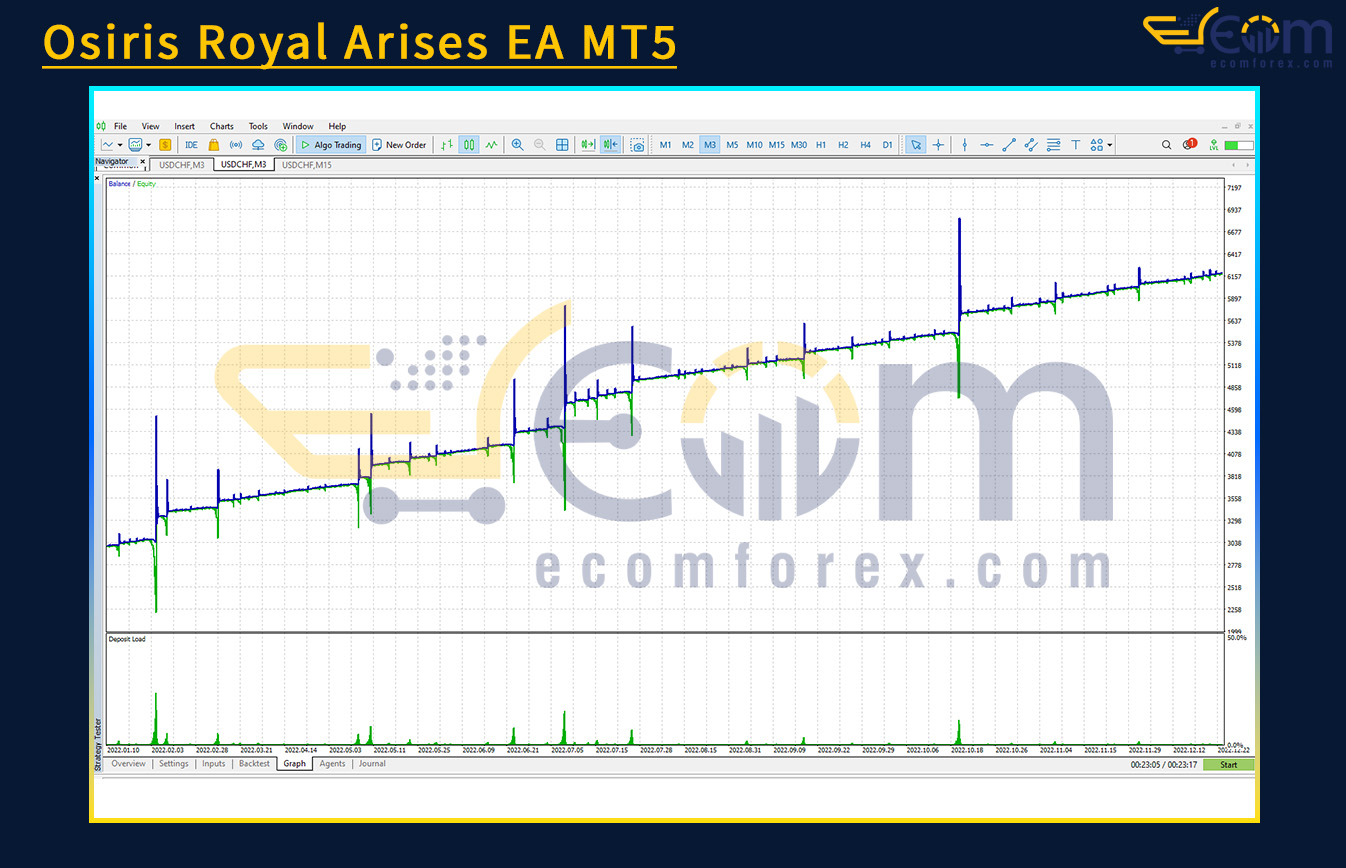1346x868 pixels.
Task: Draw a vertical line
Action: point(964,145)
